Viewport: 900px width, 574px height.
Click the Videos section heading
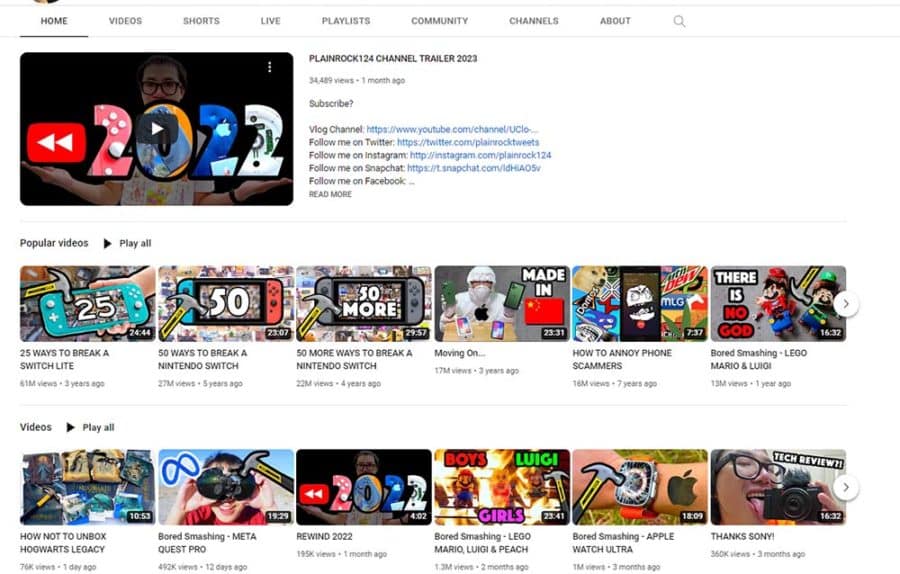click(36, 427)
